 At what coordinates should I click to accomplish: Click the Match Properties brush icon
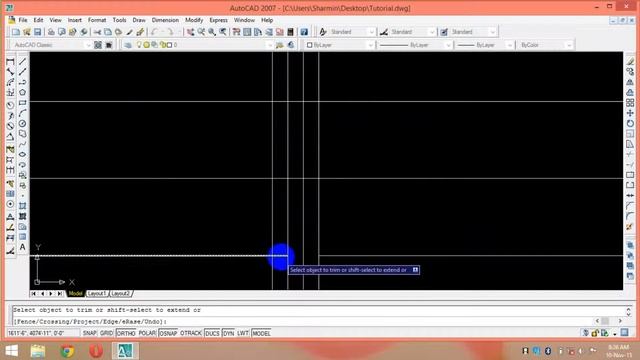(x=129, y=32)
